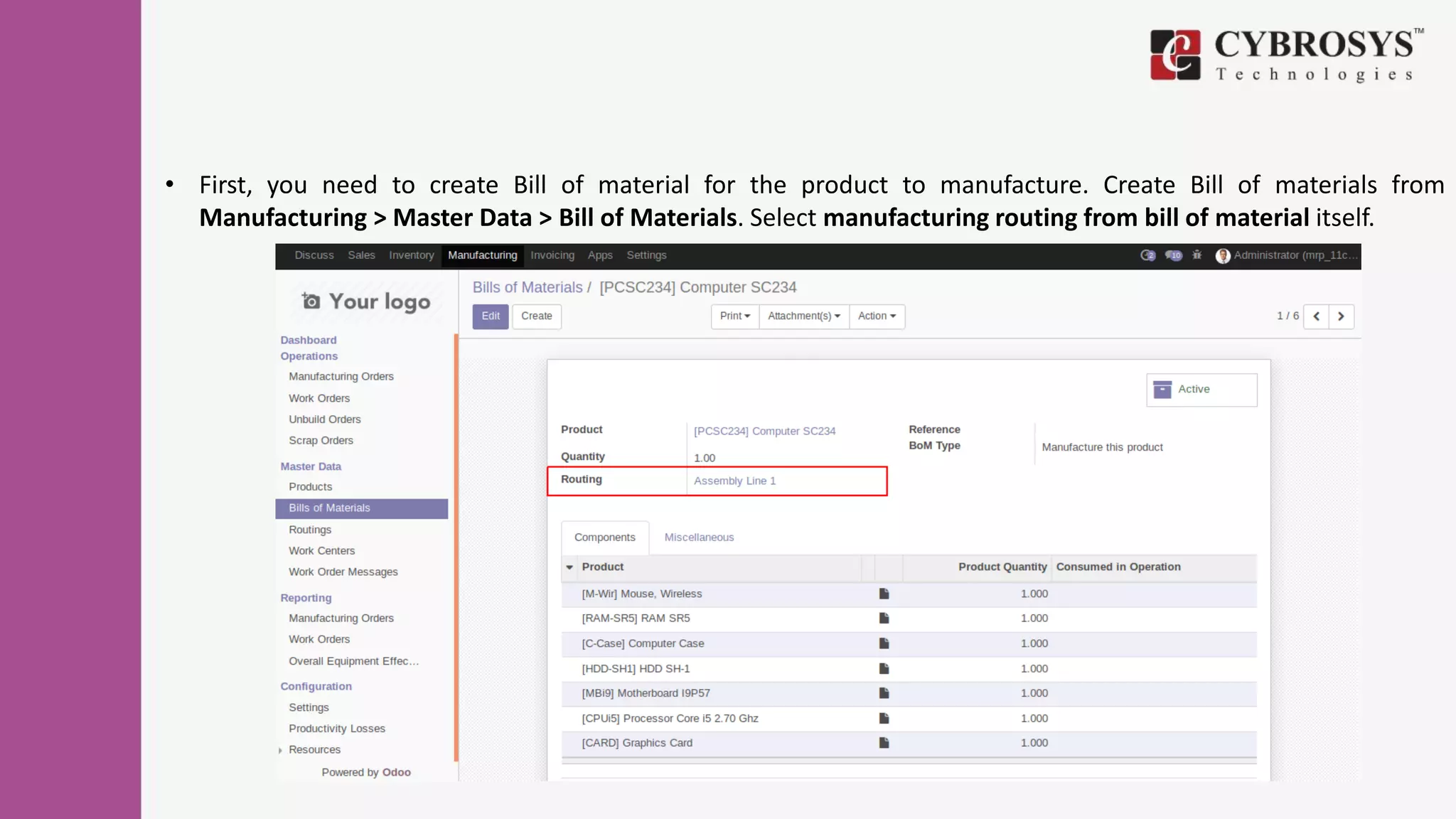
Task: Open conversations icon in top bar
Action: click(1147, 255)
